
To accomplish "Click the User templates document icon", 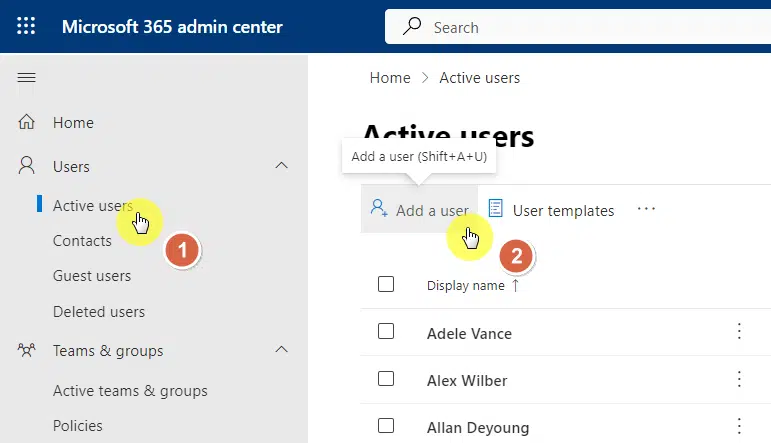I will [496, 208].
